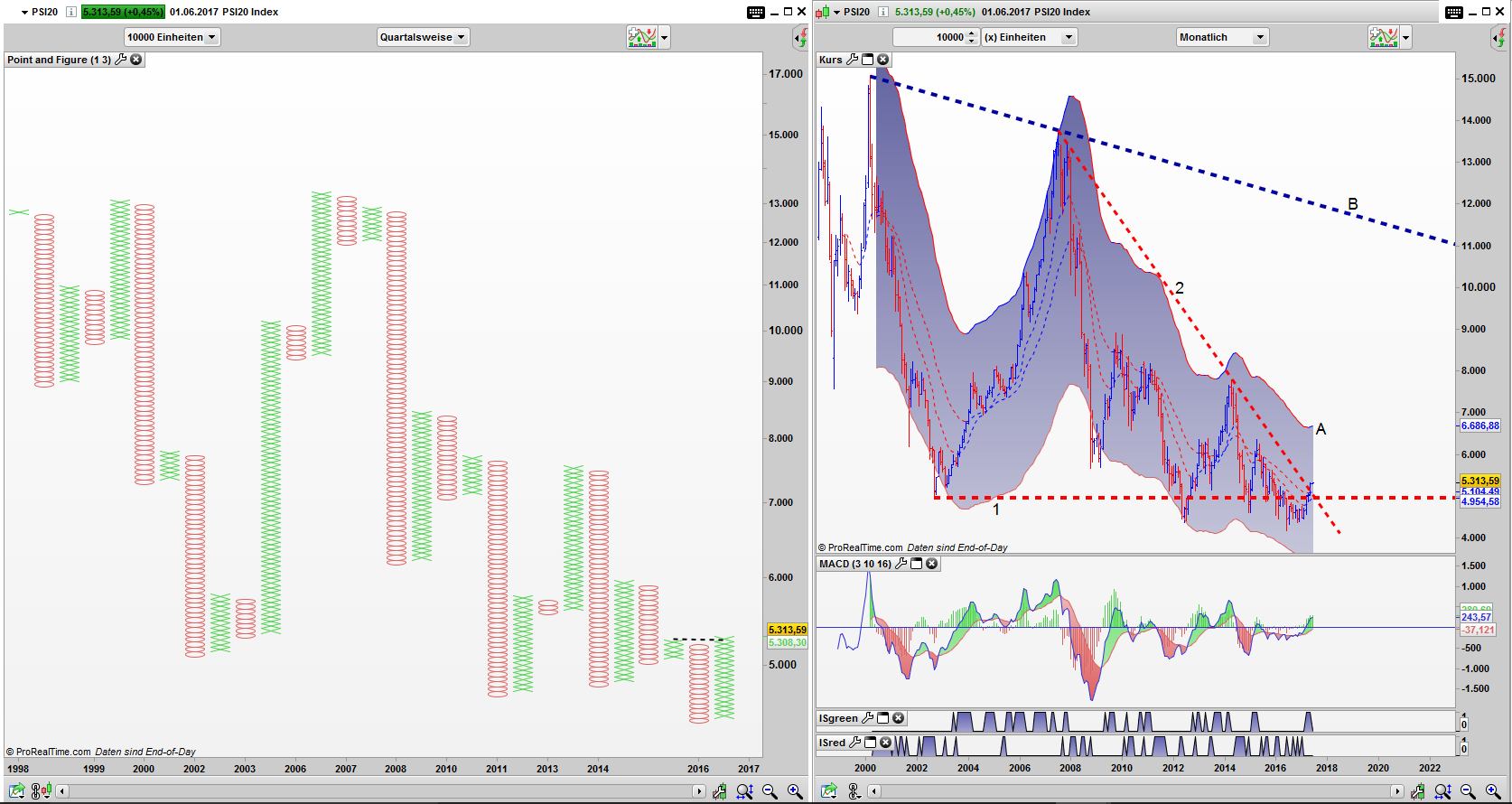1512x804 pixels.
Task: Toggle MACD panel window mode icon
Action: 917,564
